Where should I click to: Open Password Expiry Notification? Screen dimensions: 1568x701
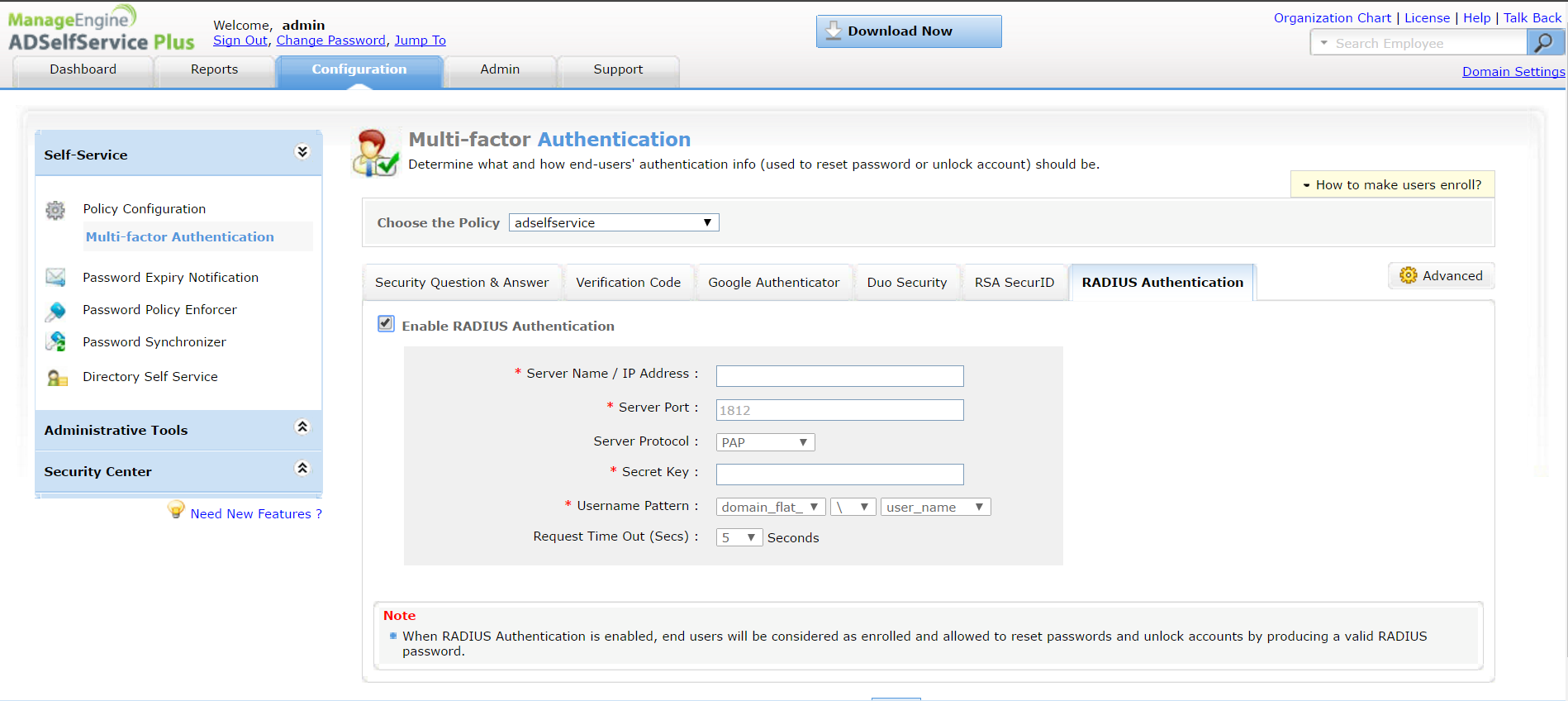pos(170,278)
